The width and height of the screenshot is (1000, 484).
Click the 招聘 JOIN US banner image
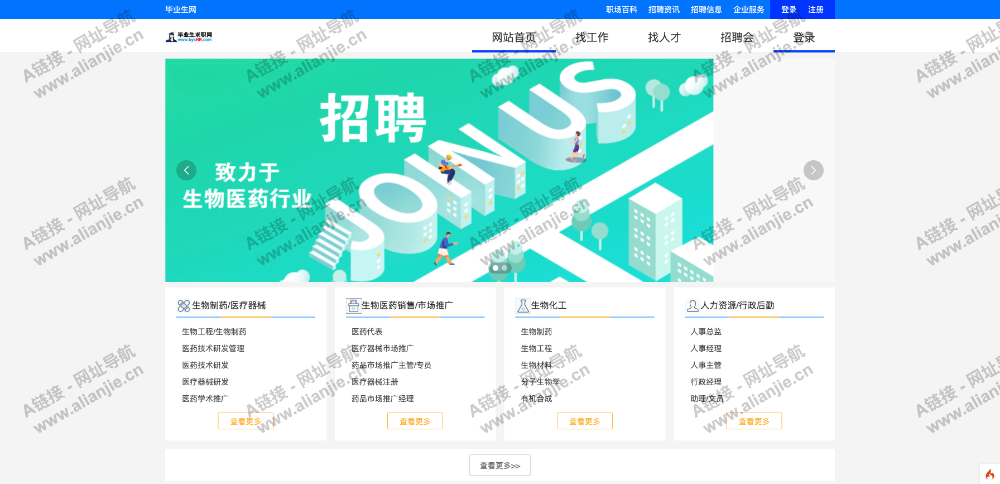439,170
